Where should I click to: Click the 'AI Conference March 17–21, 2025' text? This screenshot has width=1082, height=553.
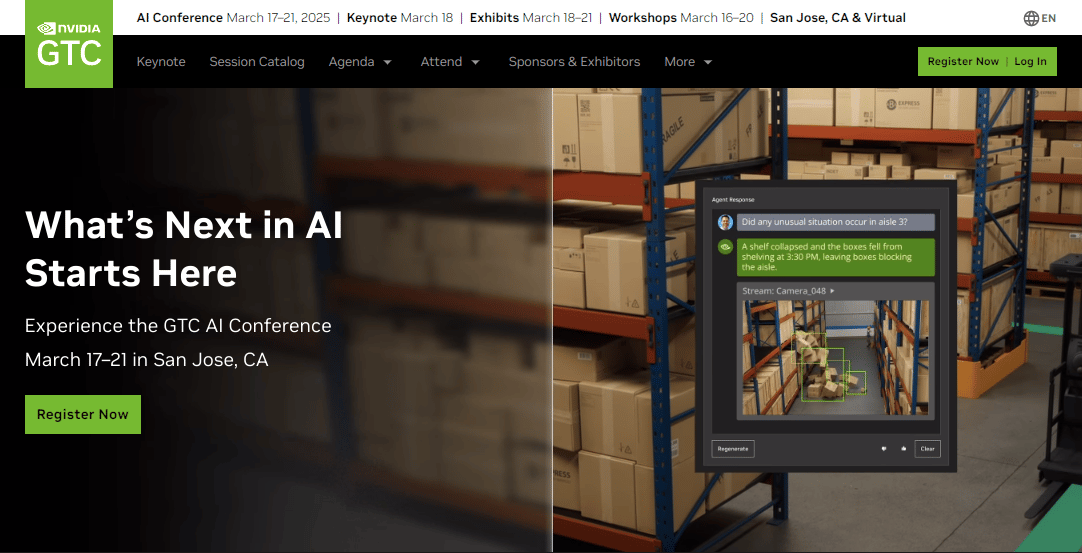point(233,18)
